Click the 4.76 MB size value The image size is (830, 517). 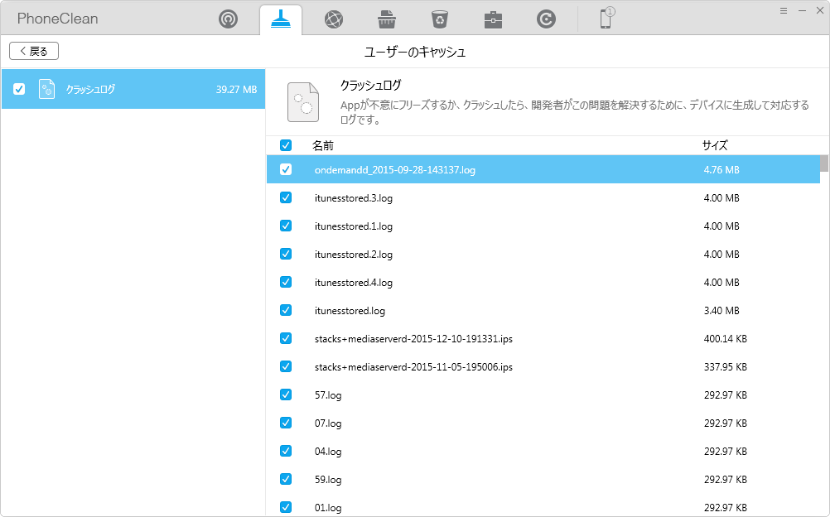click(721, 170)
